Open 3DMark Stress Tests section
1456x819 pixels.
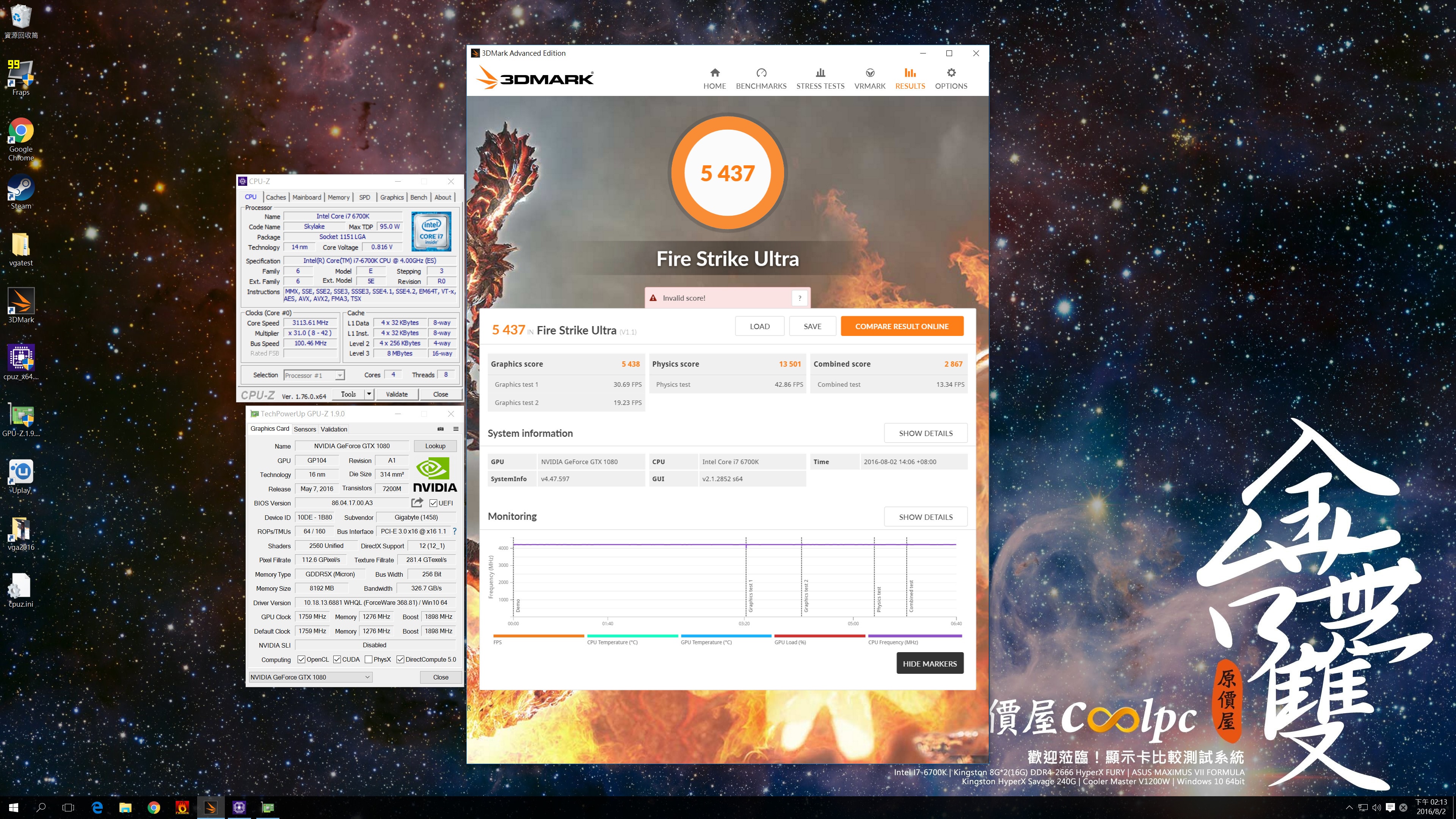820,78
